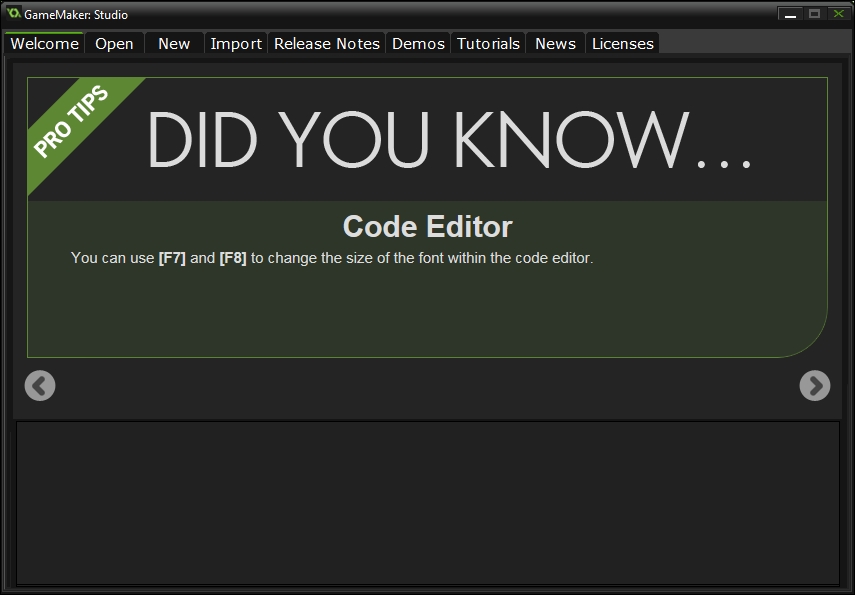Go to the Import tab

click(x=236, y=43)
